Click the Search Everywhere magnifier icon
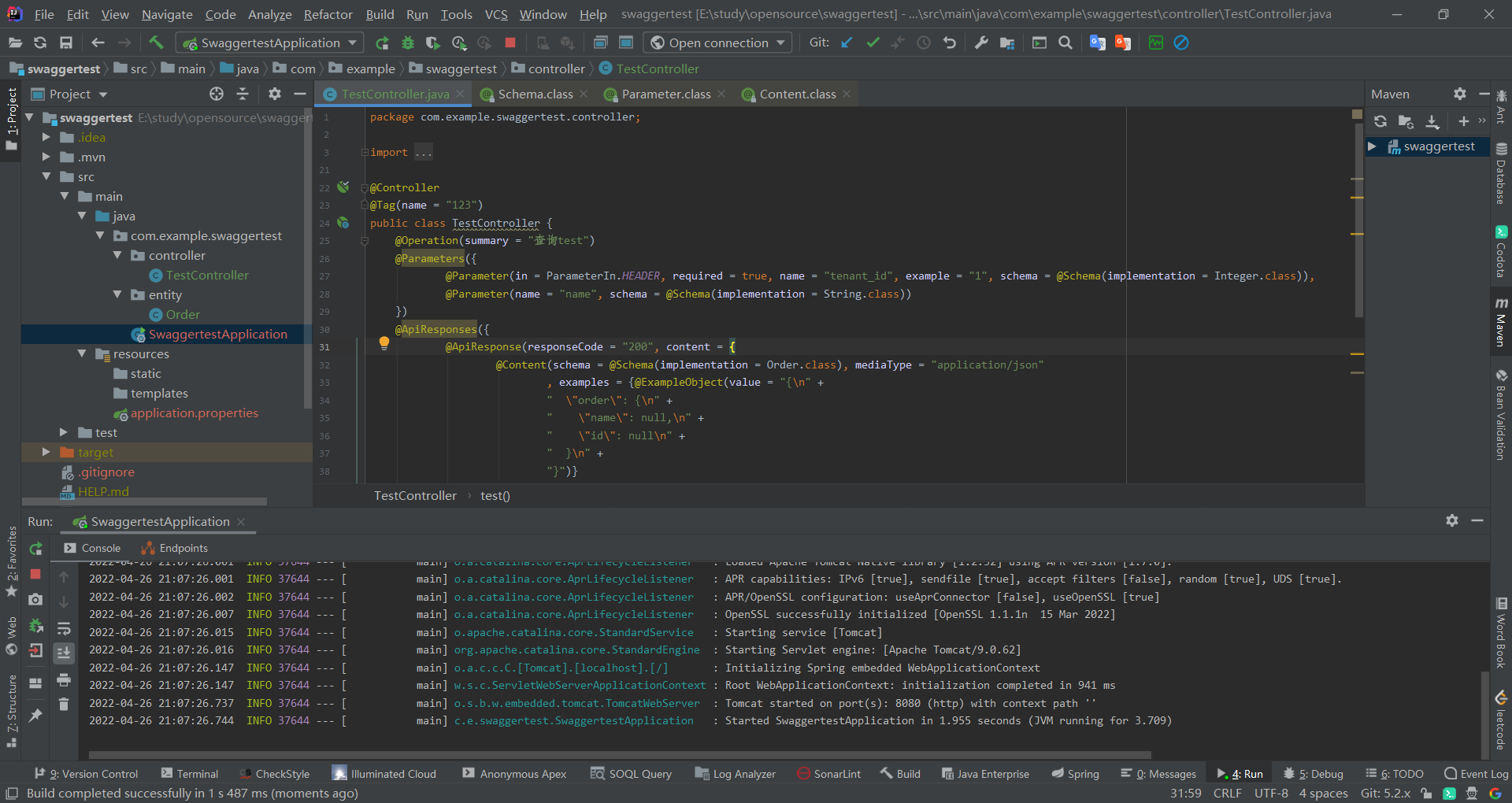The width and height of the screenshot is (1512, 803). pos(1065,43)
